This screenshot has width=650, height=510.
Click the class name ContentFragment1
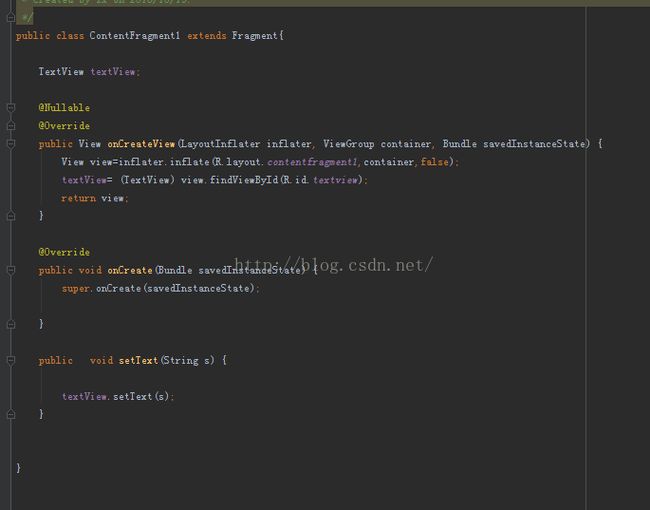(x=135, y=36)
